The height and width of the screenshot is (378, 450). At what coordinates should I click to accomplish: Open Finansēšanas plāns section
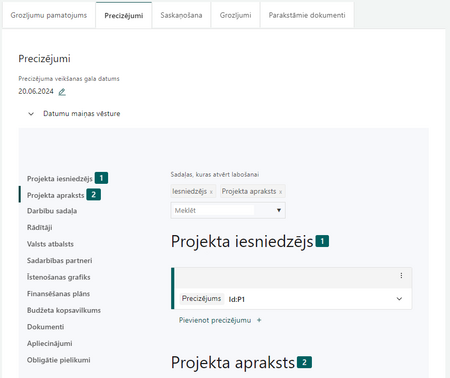(58, 294)
